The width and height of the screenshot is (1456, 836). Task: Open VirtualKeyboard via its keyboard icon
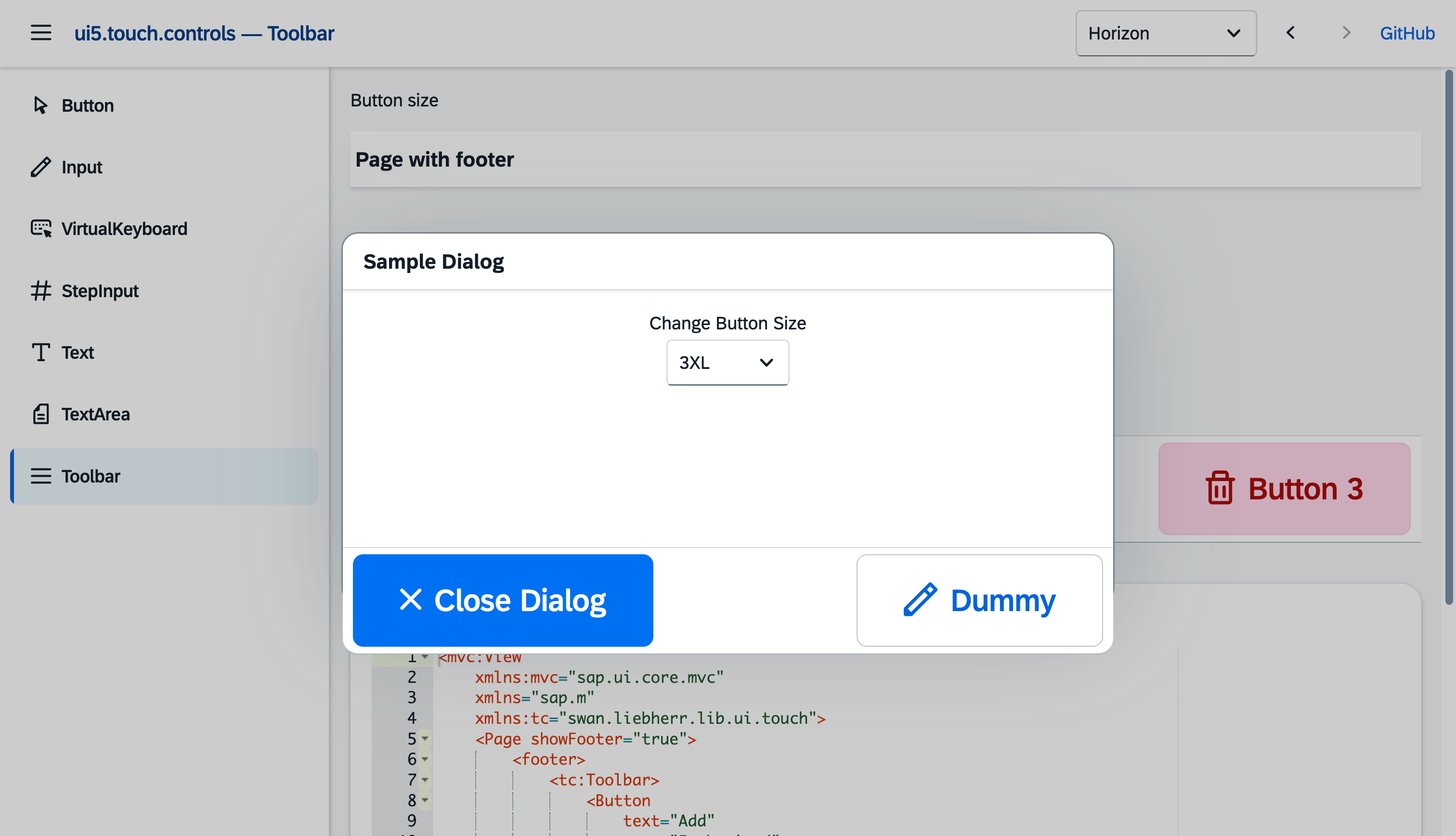pyautogui.click(x=41, y=229)
